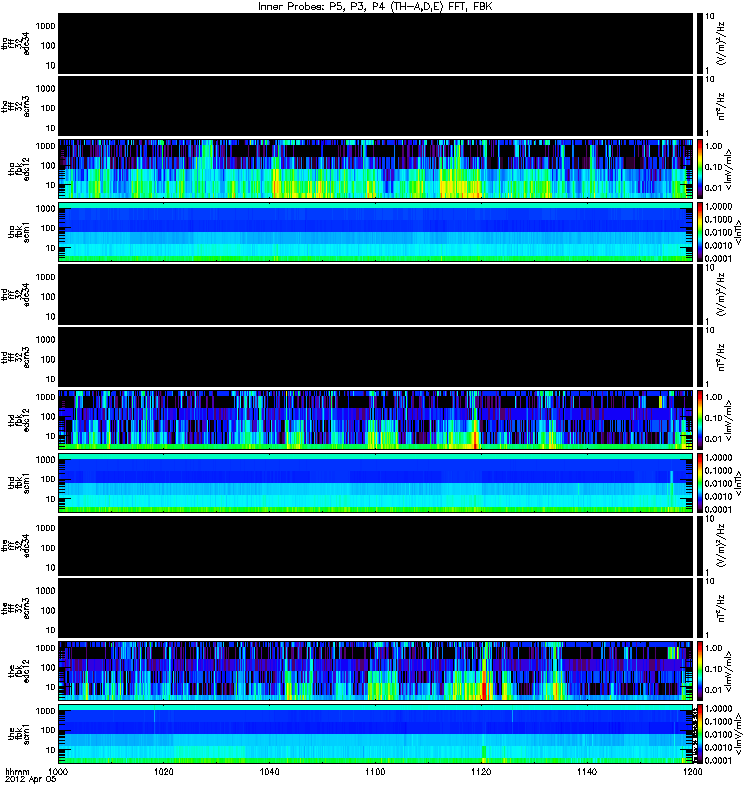Click the "1020" time tick label
This screenshot has width=750, height=800.
pyautogui.click(x=164, y=771)
